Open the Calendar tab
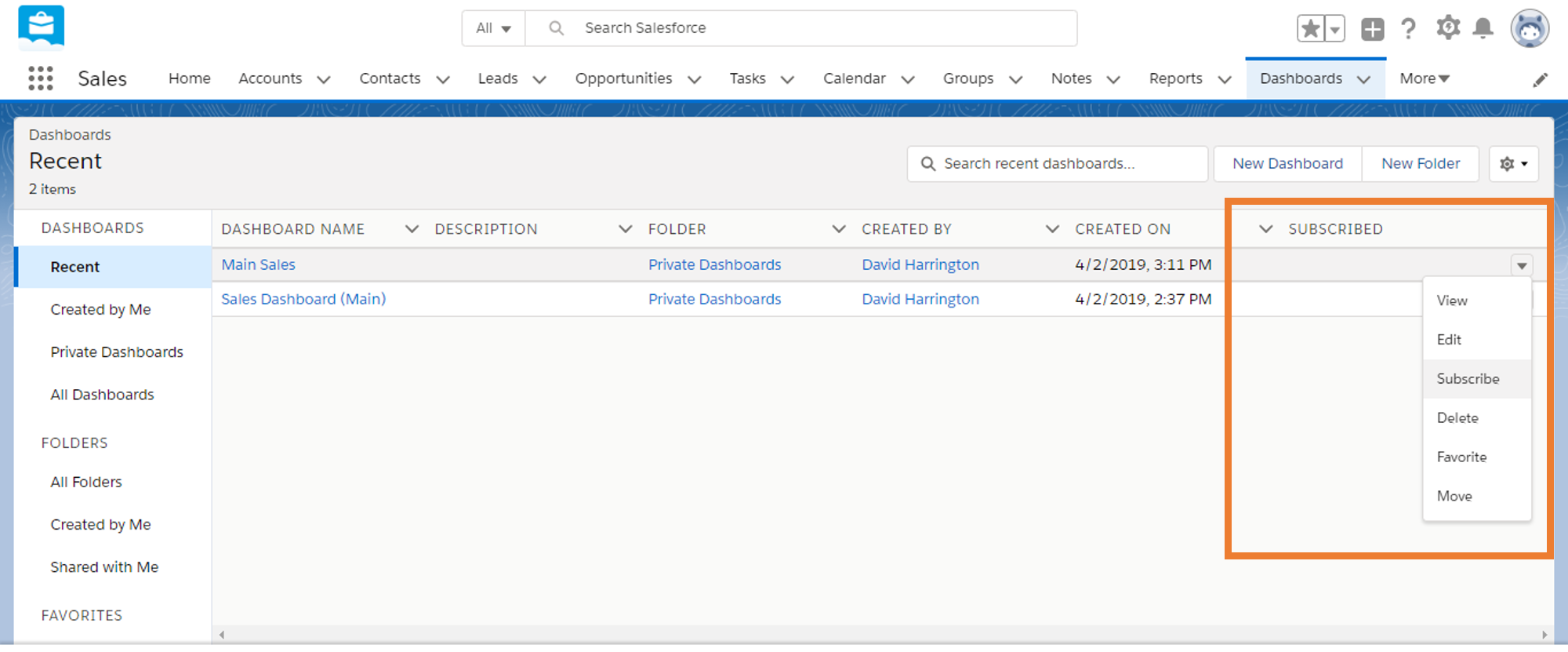 click(x=855, y=78)
